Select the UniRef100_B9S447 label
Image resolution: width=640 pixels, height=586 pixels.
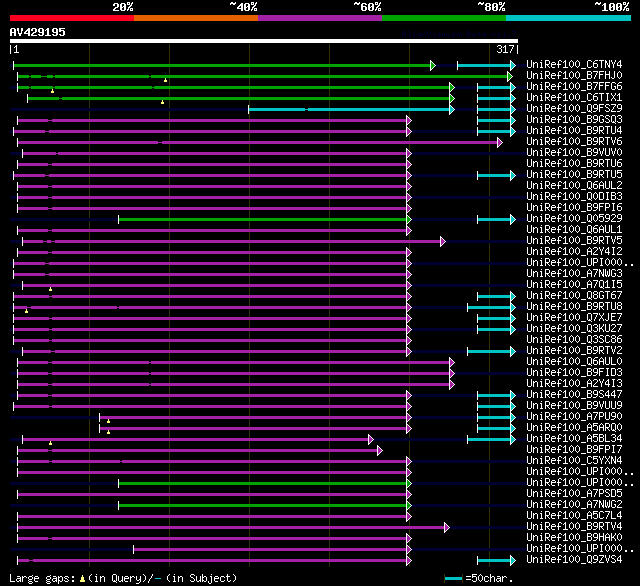(574, 395)
